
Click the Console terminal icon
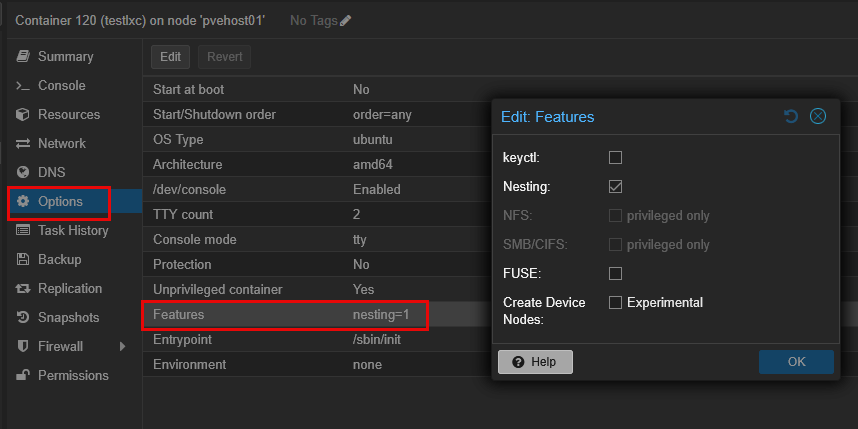click(22, 85)
